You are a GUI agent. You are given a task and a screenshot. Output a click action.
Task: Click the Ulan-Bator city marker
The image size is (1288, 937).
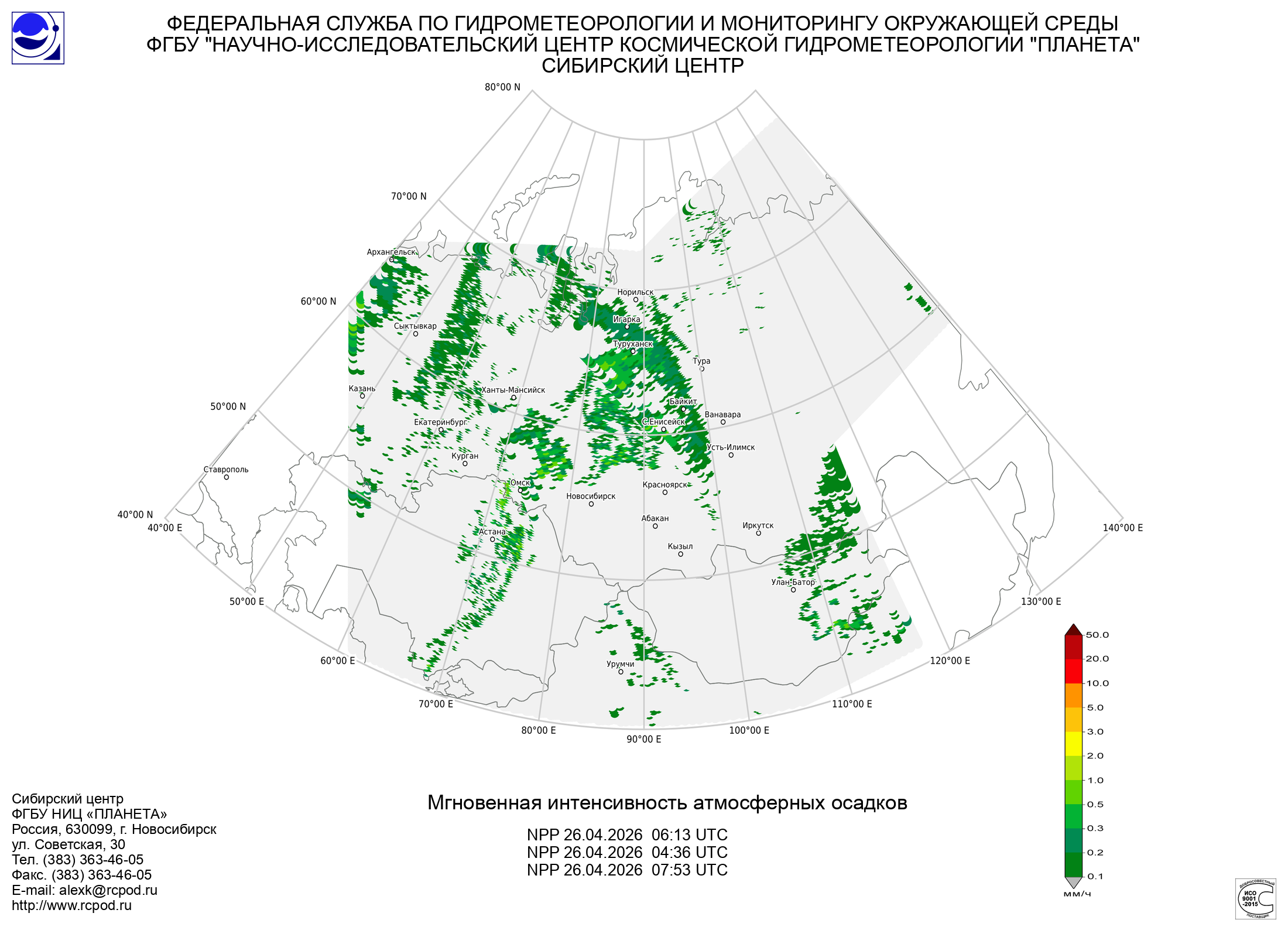click(x=793, y=590)
